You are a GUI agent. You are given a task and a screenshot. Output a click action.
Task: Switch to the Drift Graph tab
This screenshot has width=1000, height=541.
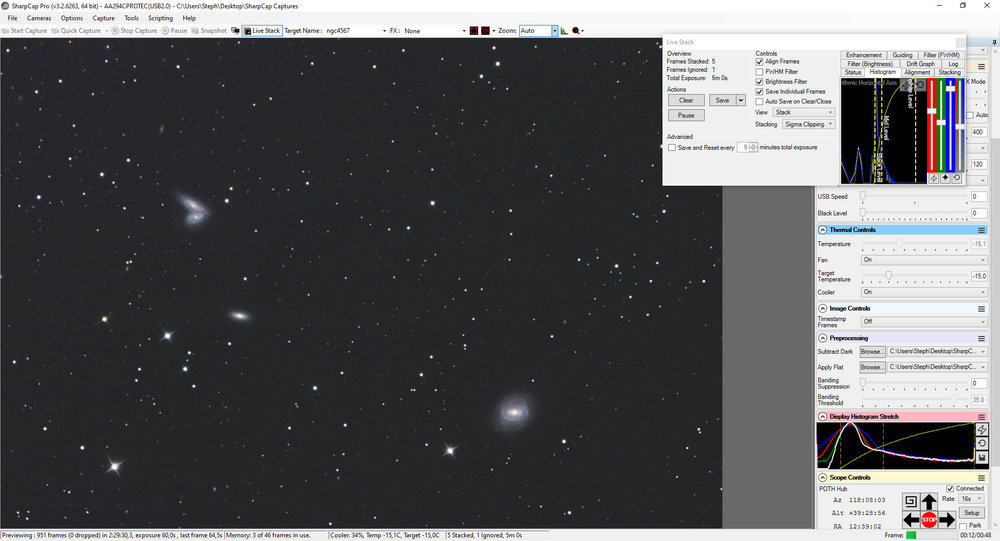920,64
